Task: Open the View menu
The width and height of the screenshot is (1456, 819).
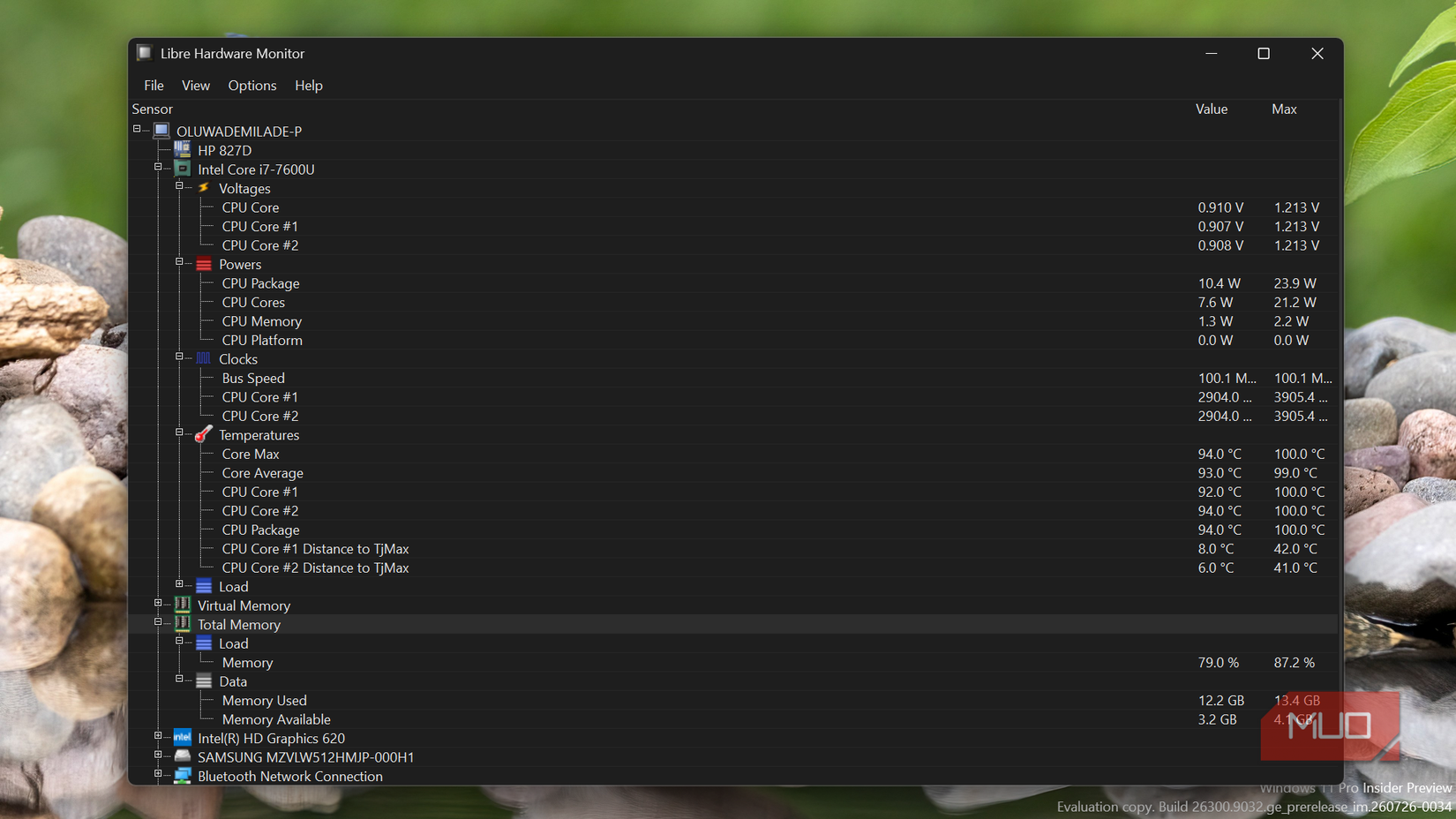Action: click(196, 86)
